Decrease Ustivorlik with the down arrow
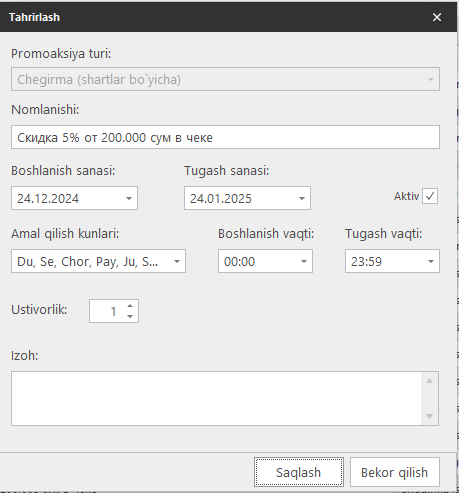The image size is (459, 493). pyautogui.click(x=130, y=316)
